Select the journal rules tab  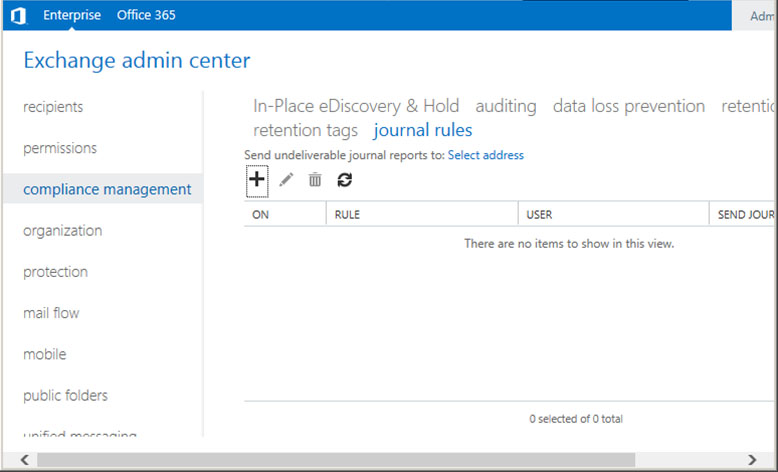click(423, 131)
